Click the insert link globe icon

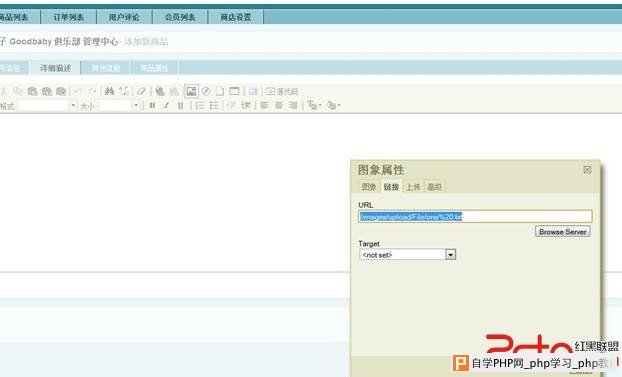(x=160, y=91)
